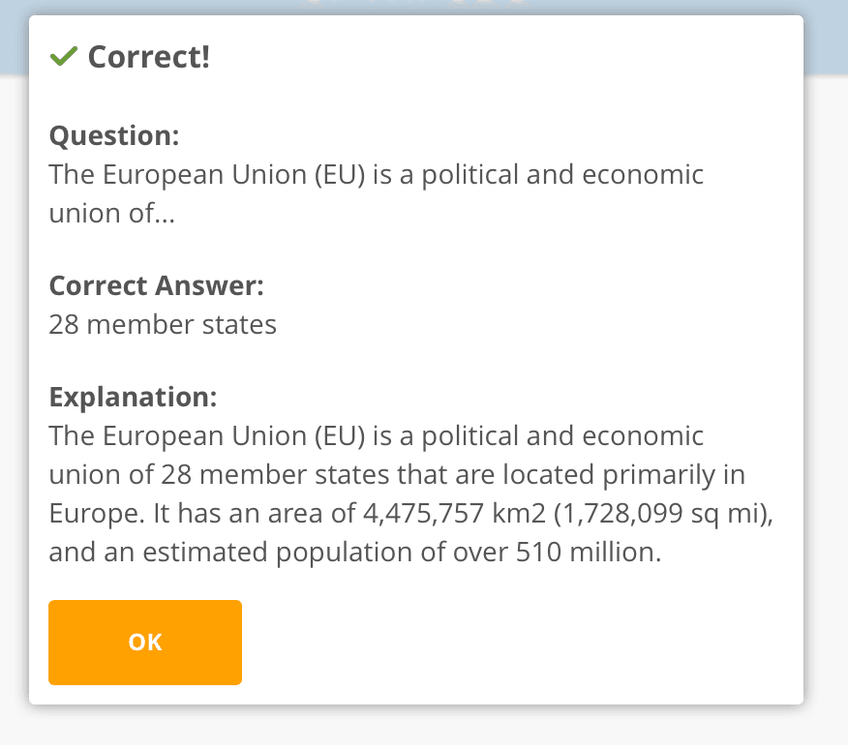Select the "Question:" label

114,135
